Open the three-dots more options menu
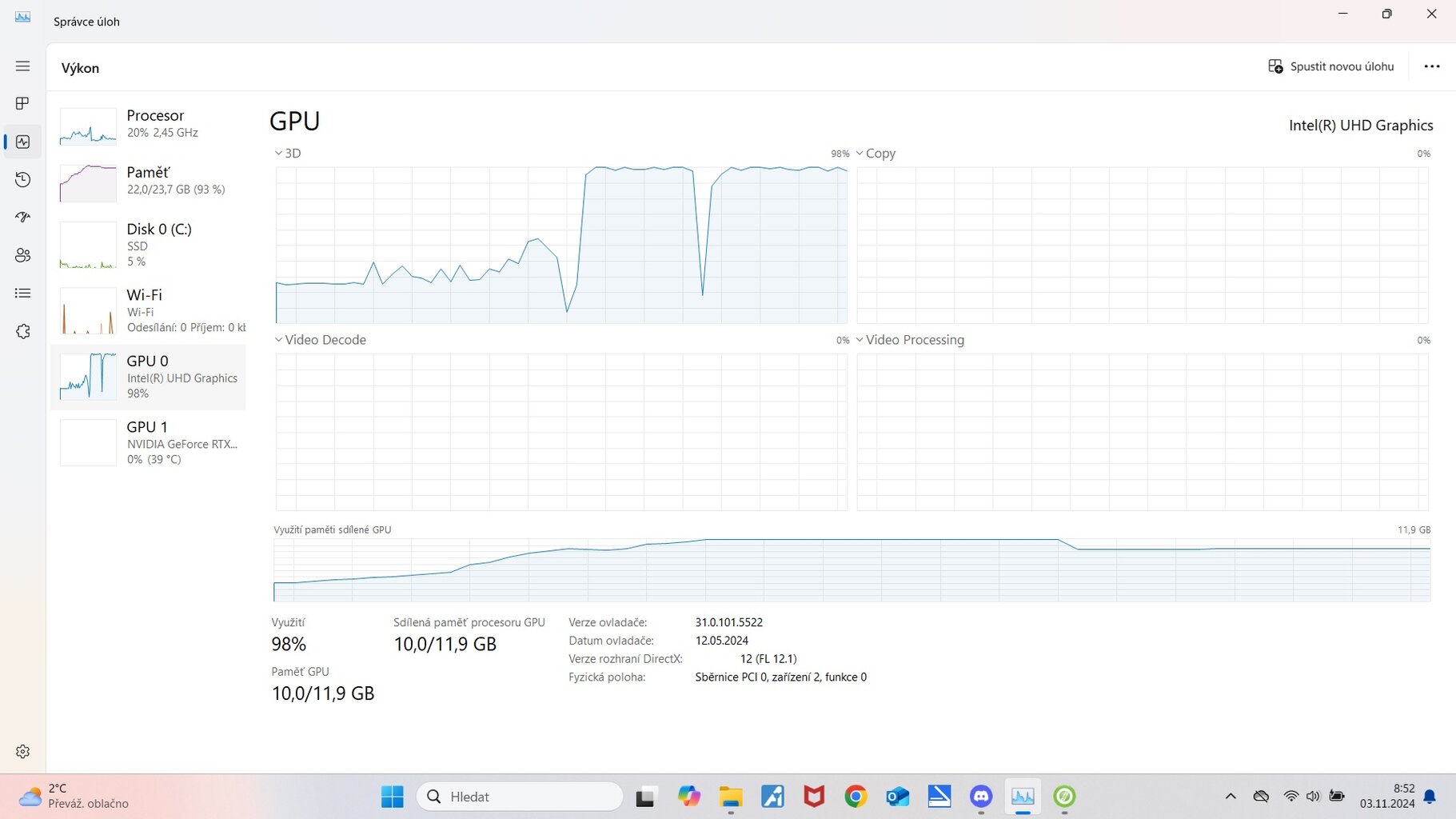The image size is (1456, 819). click(1431, 66)
